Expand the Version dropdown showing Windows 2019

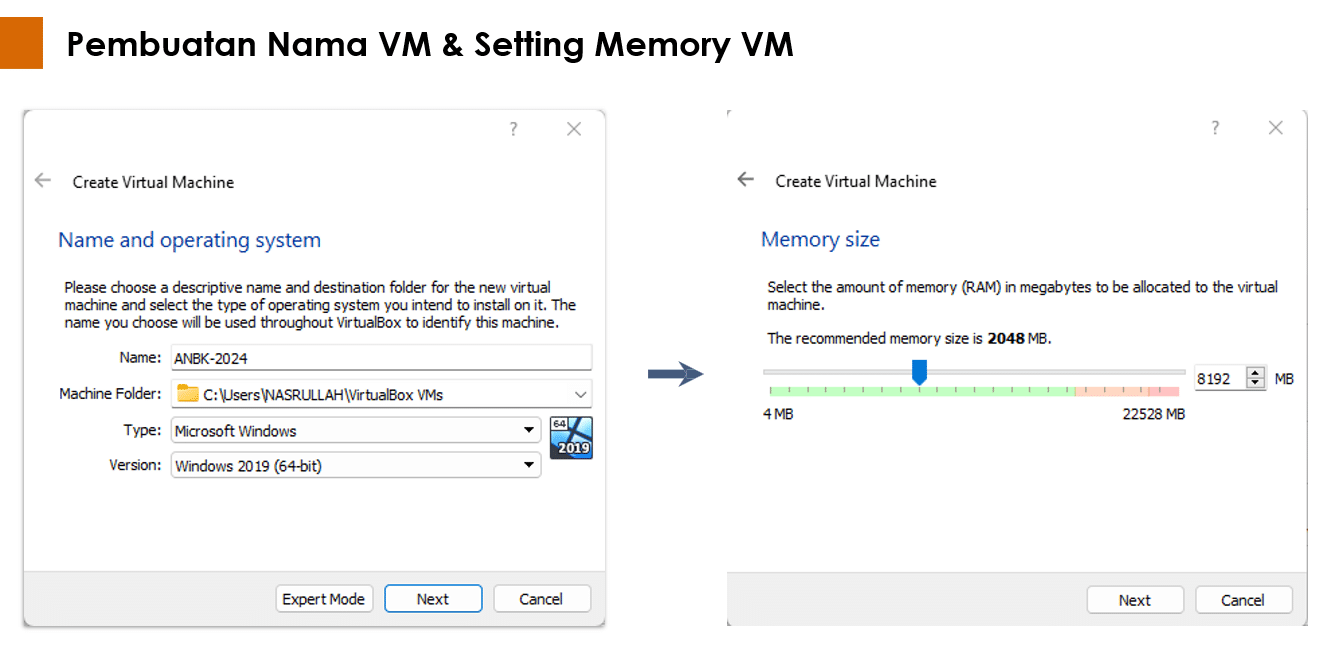point(356,466)
